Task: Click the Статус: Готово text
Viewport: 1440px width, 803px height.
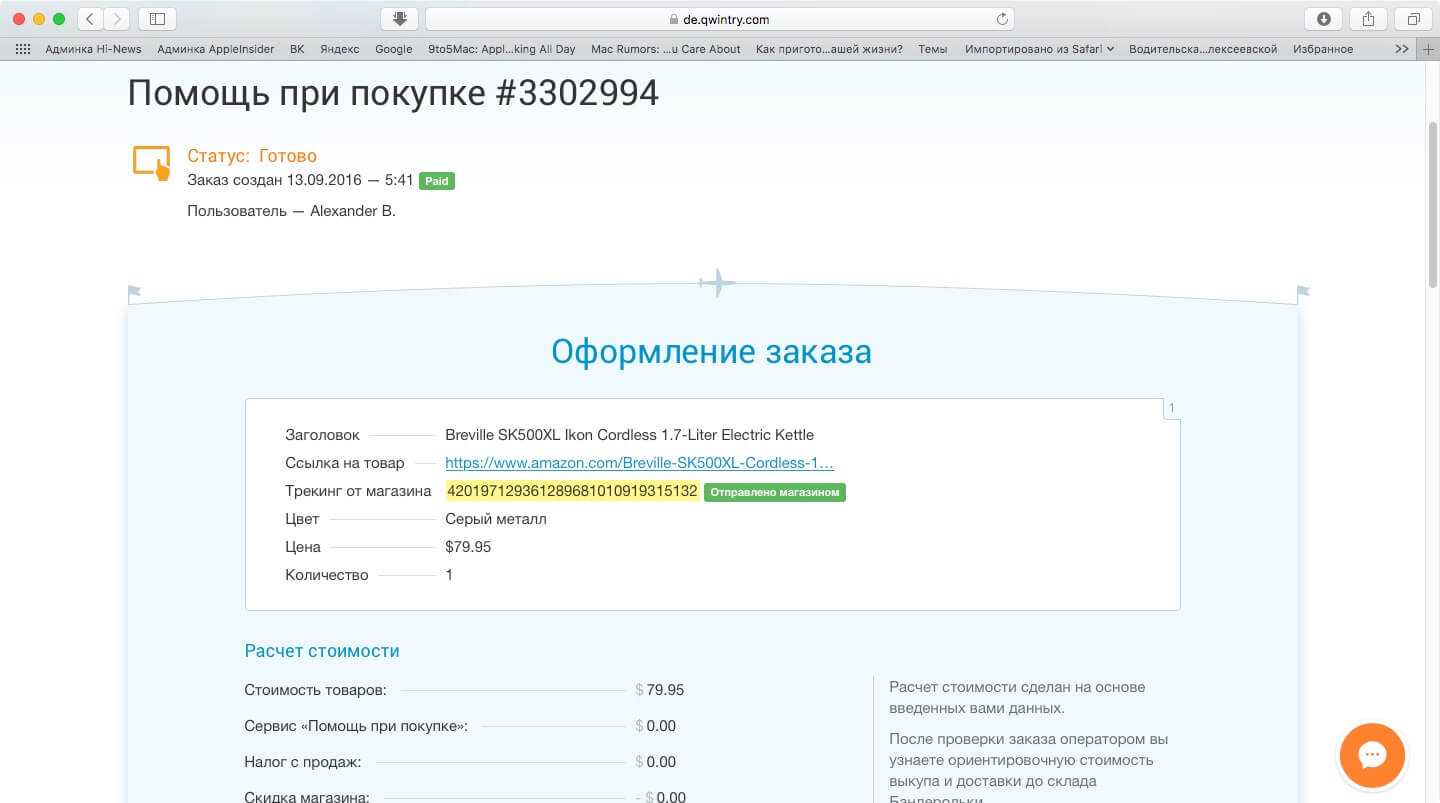Action: [252, 156]
